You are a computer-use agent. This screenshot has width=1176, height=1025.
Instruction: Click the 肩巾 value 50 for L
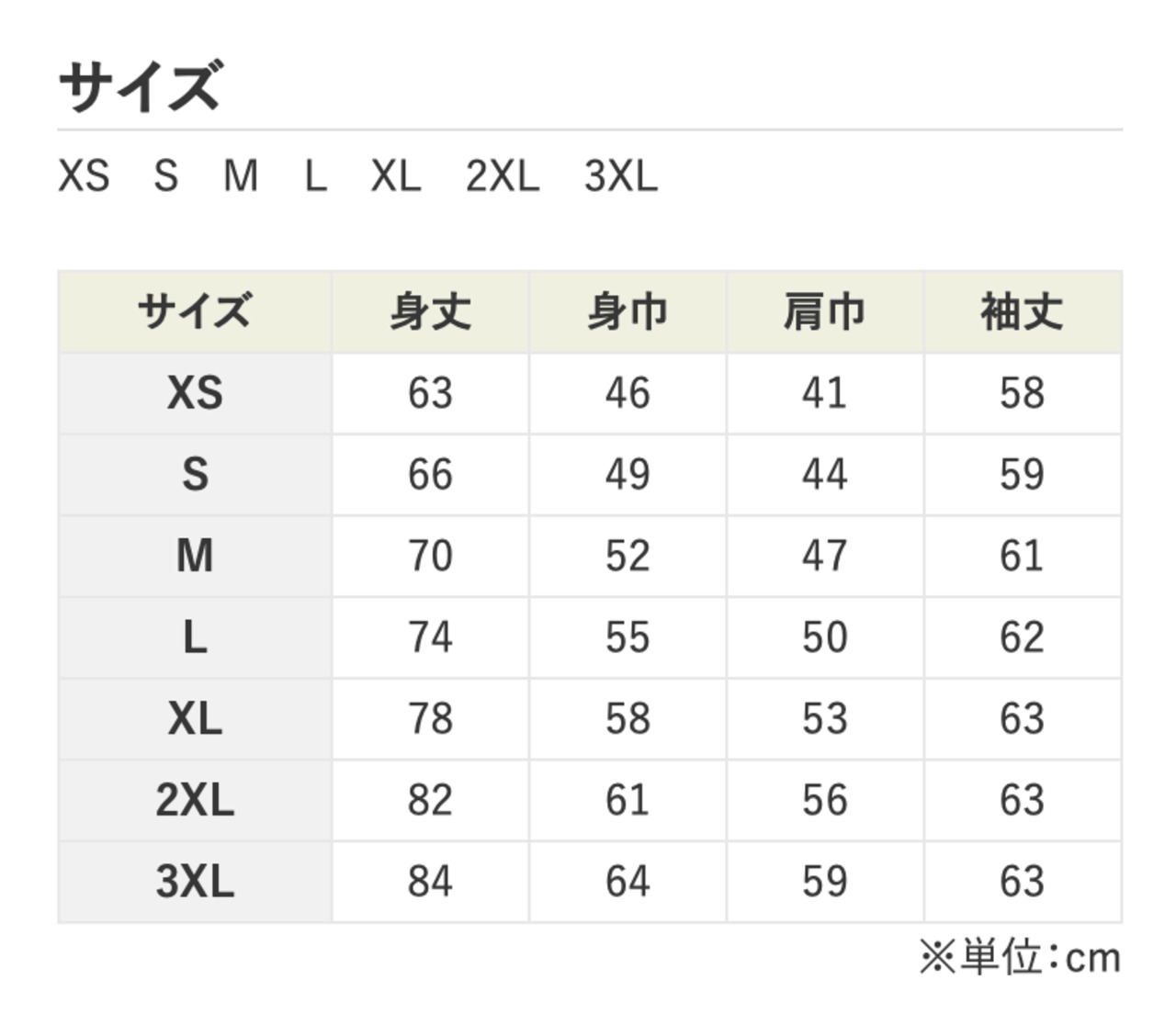coord(825,637)
